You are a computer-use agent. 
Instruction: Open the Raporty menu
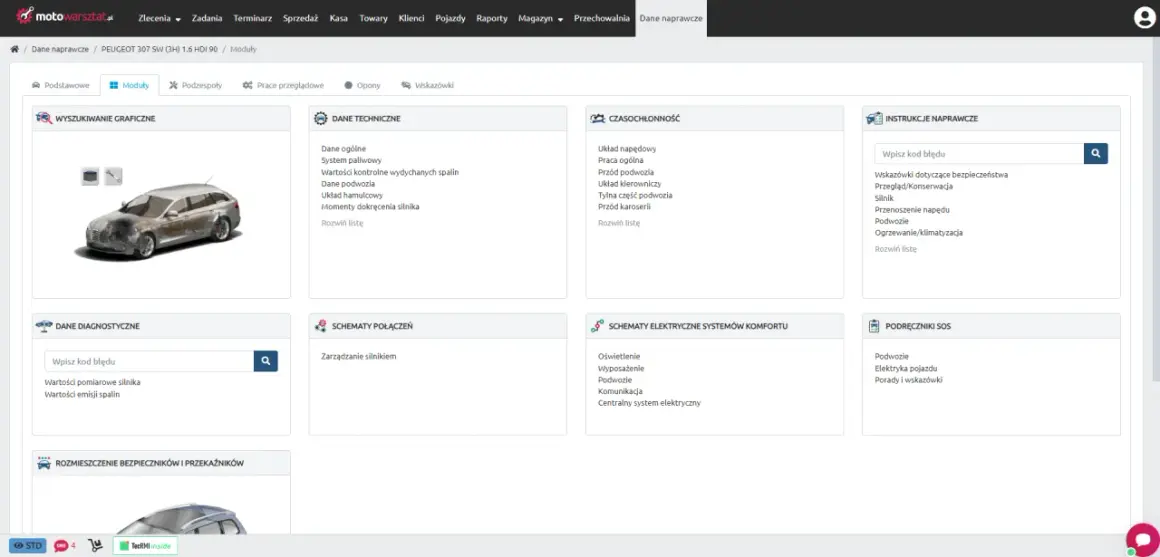pos(492,18)
